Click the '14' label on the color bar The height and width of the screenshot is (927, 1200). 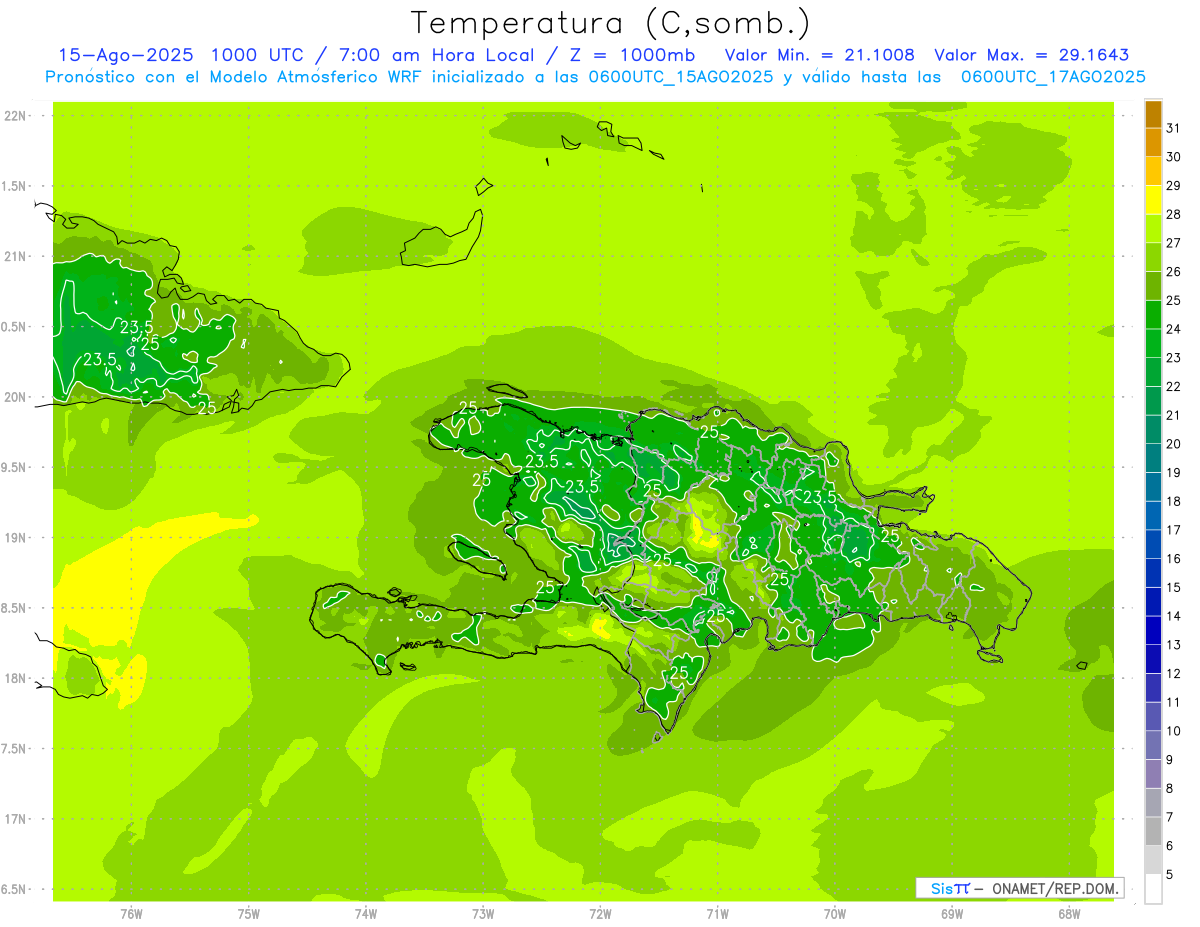1173,616
